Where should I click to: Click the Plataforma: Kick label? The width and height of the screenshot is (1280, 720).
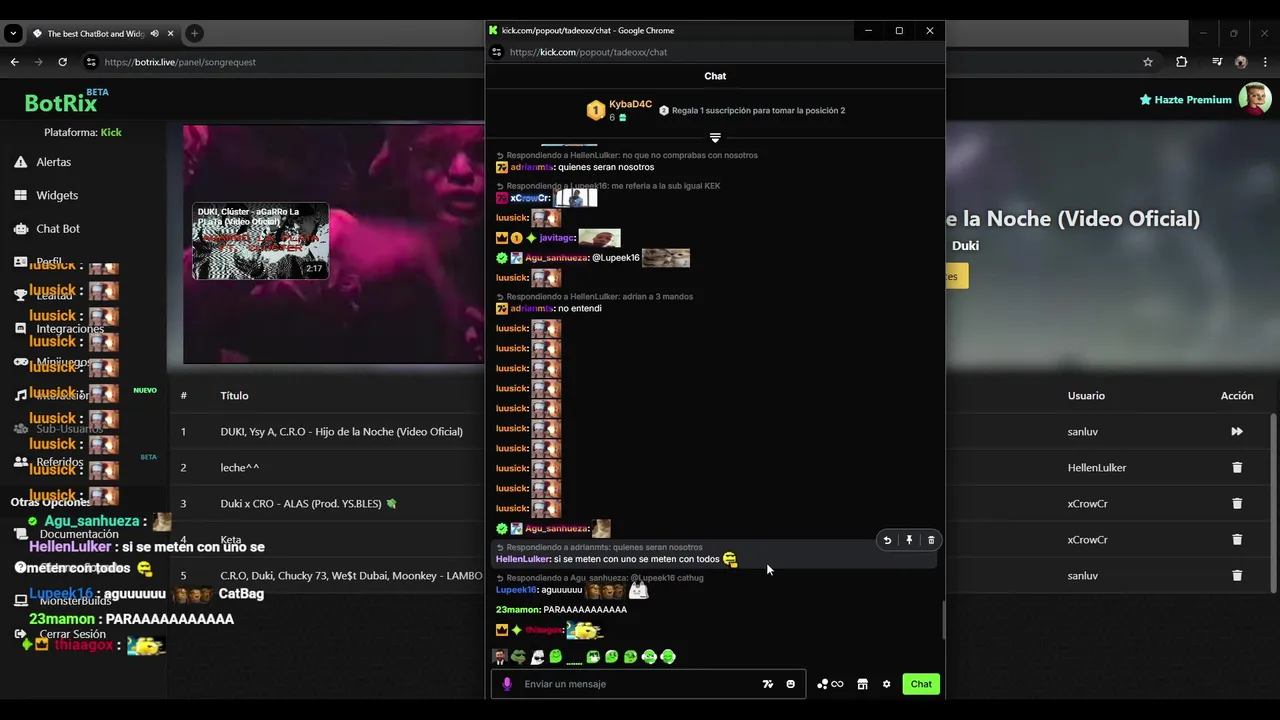pos(83,132)
